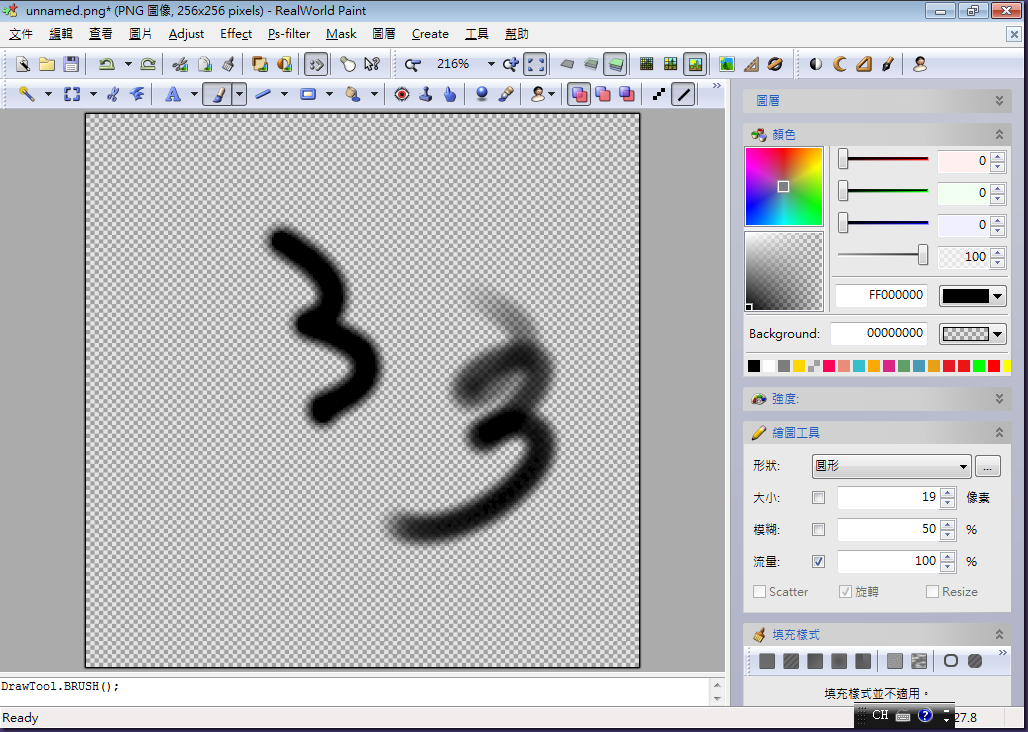This screenshot has width=1028, height=732.
Task: Click the zoom in magnifier icon
Action: [511, 64]
